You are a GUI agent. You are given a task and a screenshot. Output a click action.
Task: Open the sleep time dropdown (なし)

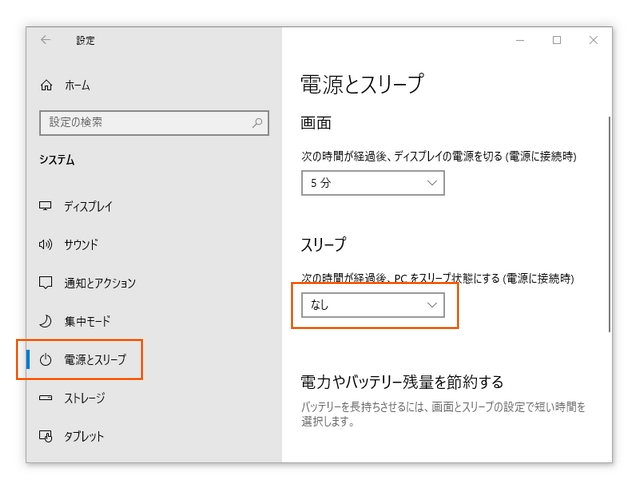(x=372, y=305)
